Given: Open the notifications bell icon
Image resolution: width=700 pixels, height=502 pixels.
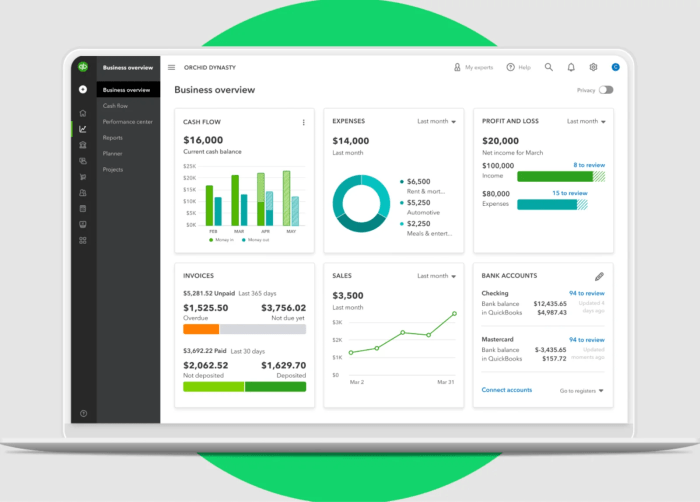Looking at the screenshot, I should coord(571,67).
